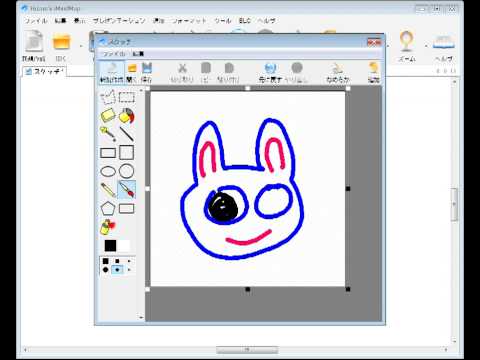The width and height of the screenshot is (480, 360).
Task: Click the down arrow below tool palette
Action: pyautogui.click(x=141, y=317)
